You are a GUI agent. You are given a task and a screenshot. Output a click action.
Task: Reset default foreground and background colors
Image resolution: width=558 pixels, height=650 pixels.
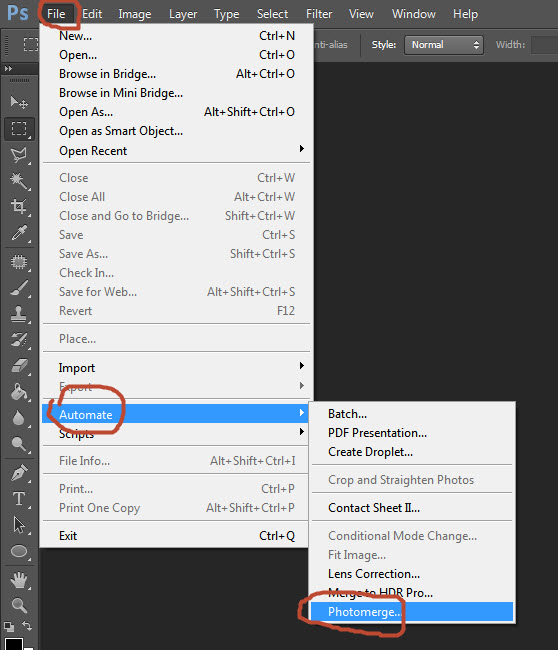pos(8,626)
